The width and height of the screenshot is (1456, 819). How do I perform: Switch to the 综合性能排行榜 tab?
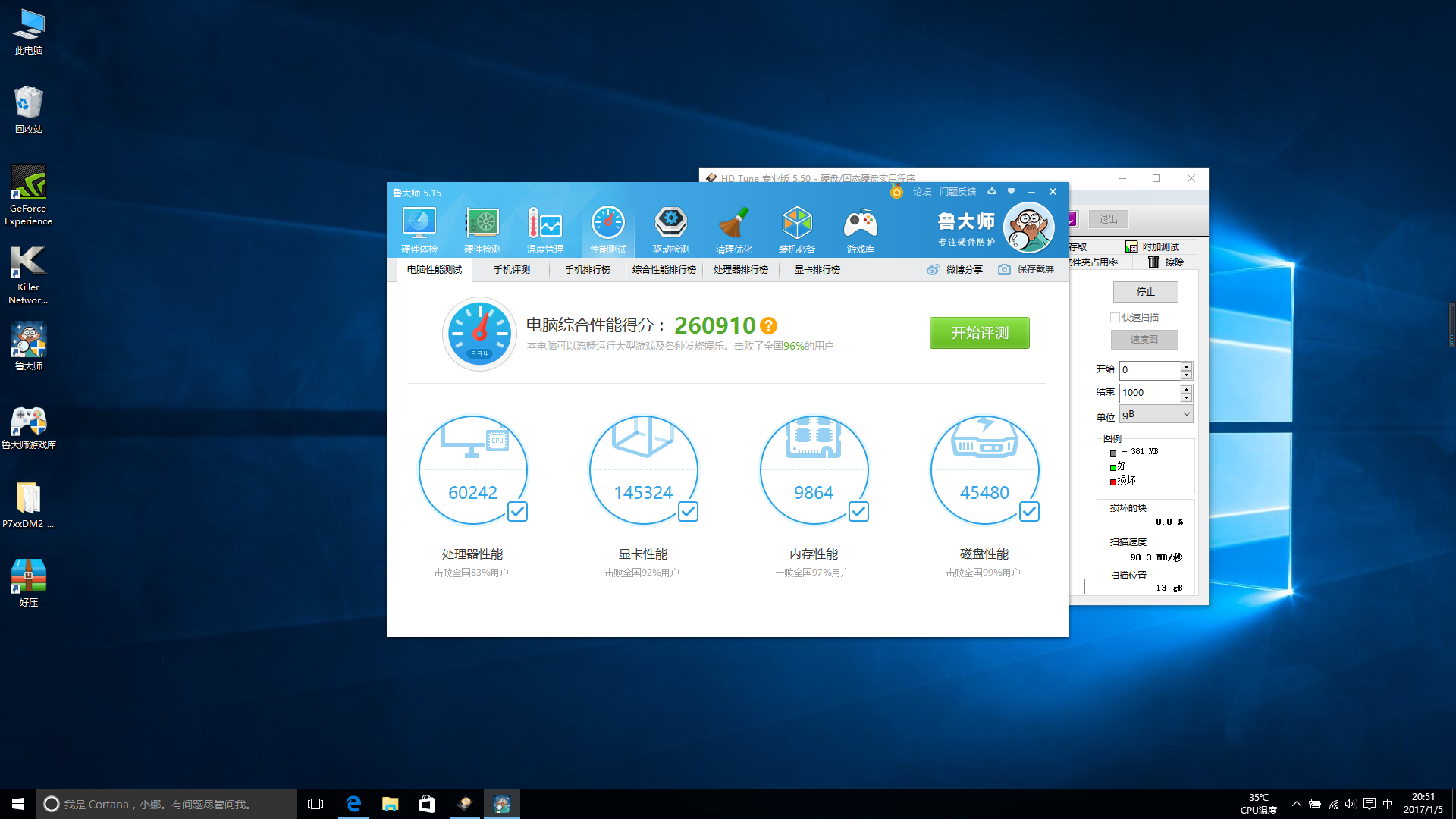click(x=664, y=270)
